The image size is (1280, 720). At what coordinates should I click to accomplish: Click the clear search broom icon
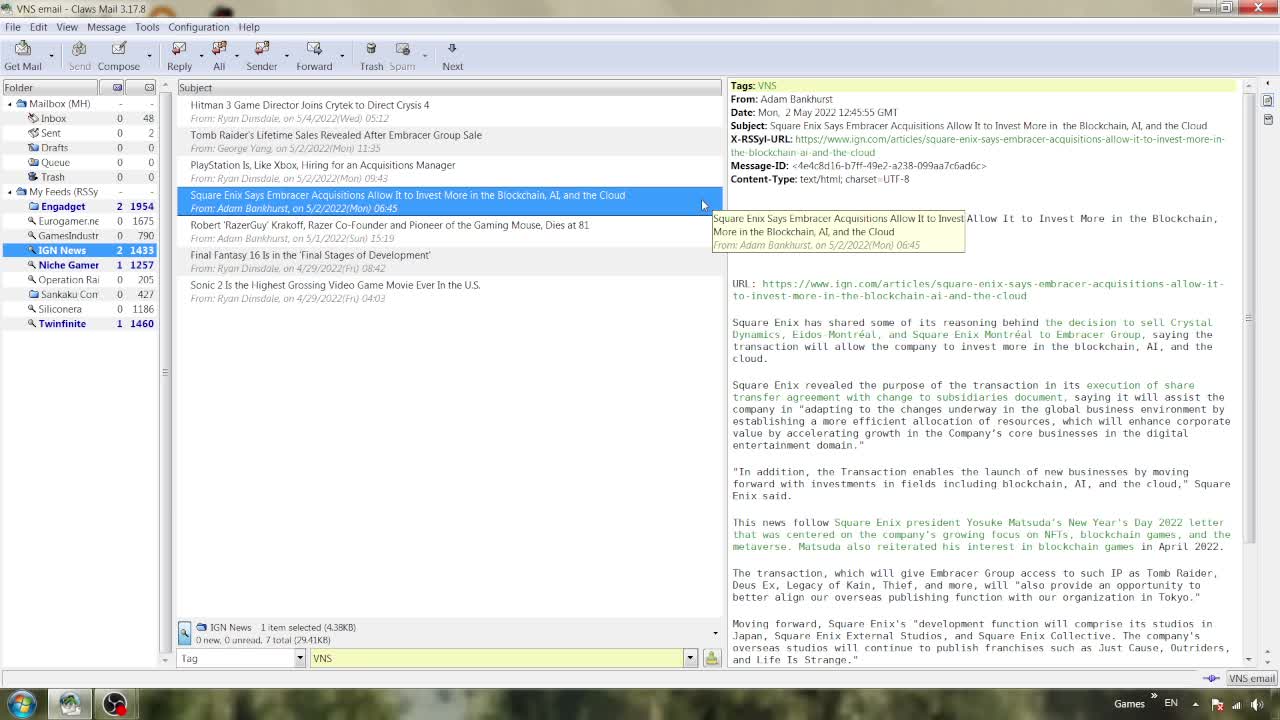[x=711, y=658]
